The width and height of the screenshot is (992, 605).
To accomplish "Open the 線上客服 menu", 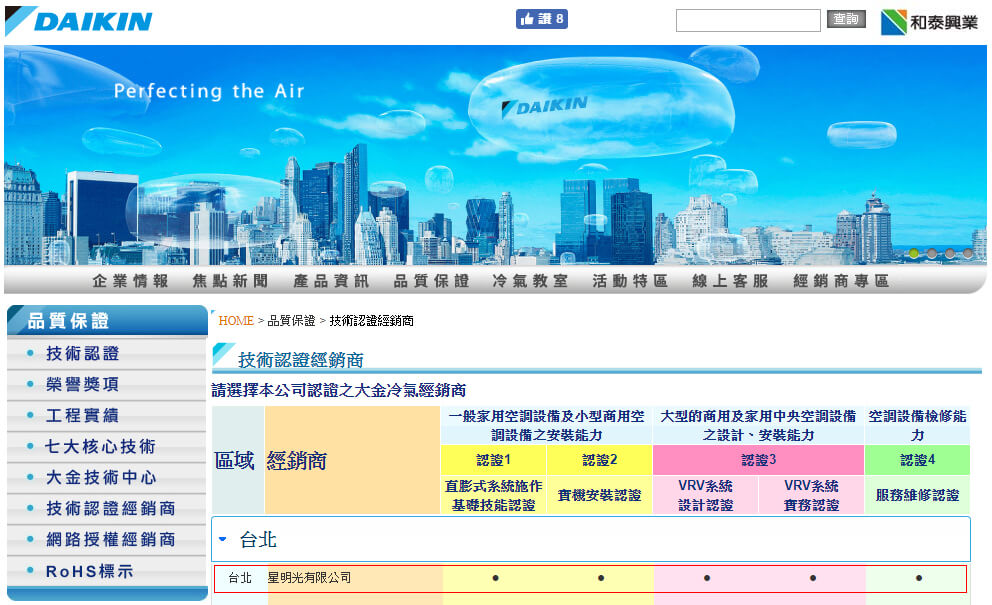I will (x=731, y=281).
